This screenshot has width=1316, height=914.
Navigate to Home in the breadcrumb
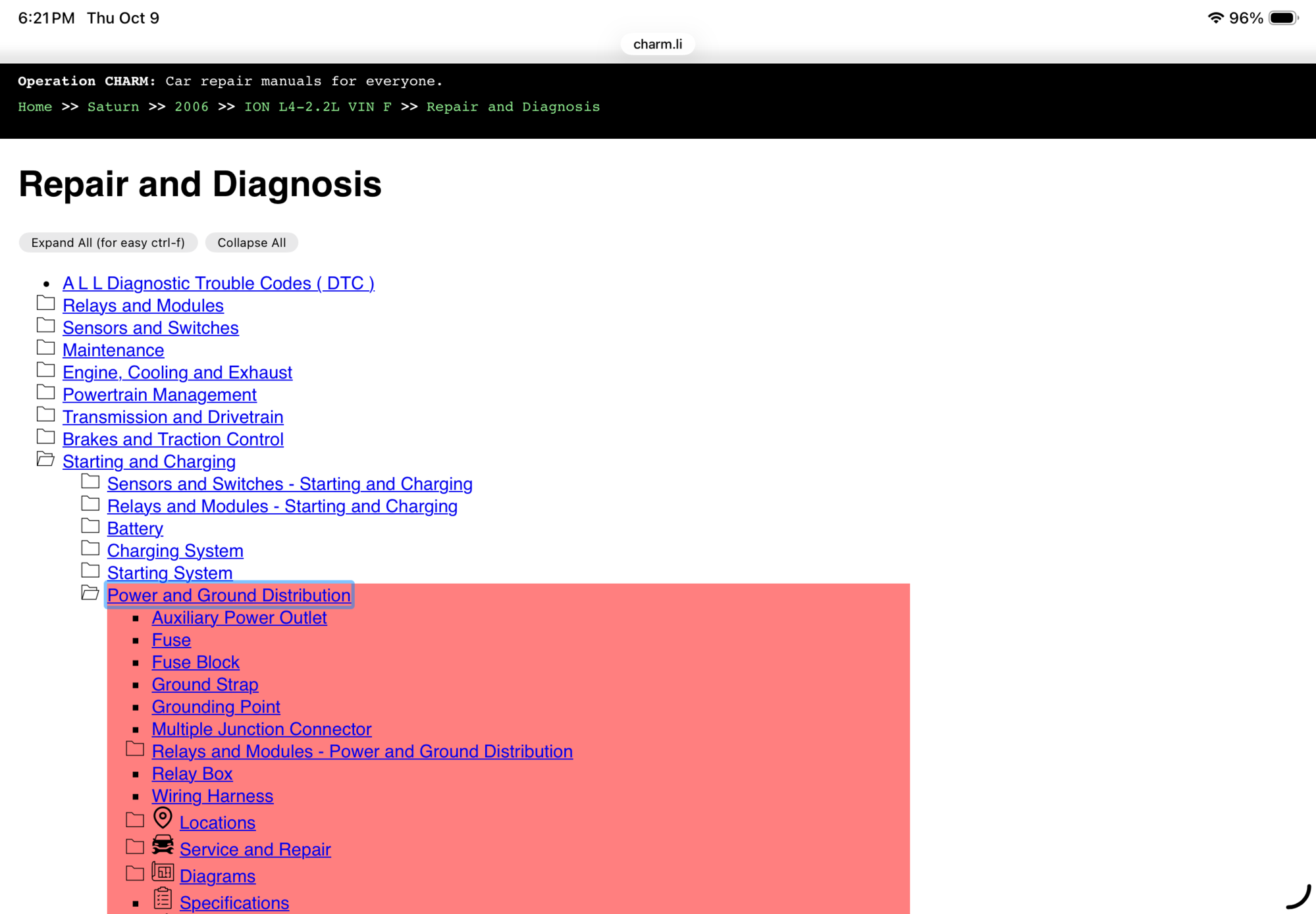tap(35, 107)
